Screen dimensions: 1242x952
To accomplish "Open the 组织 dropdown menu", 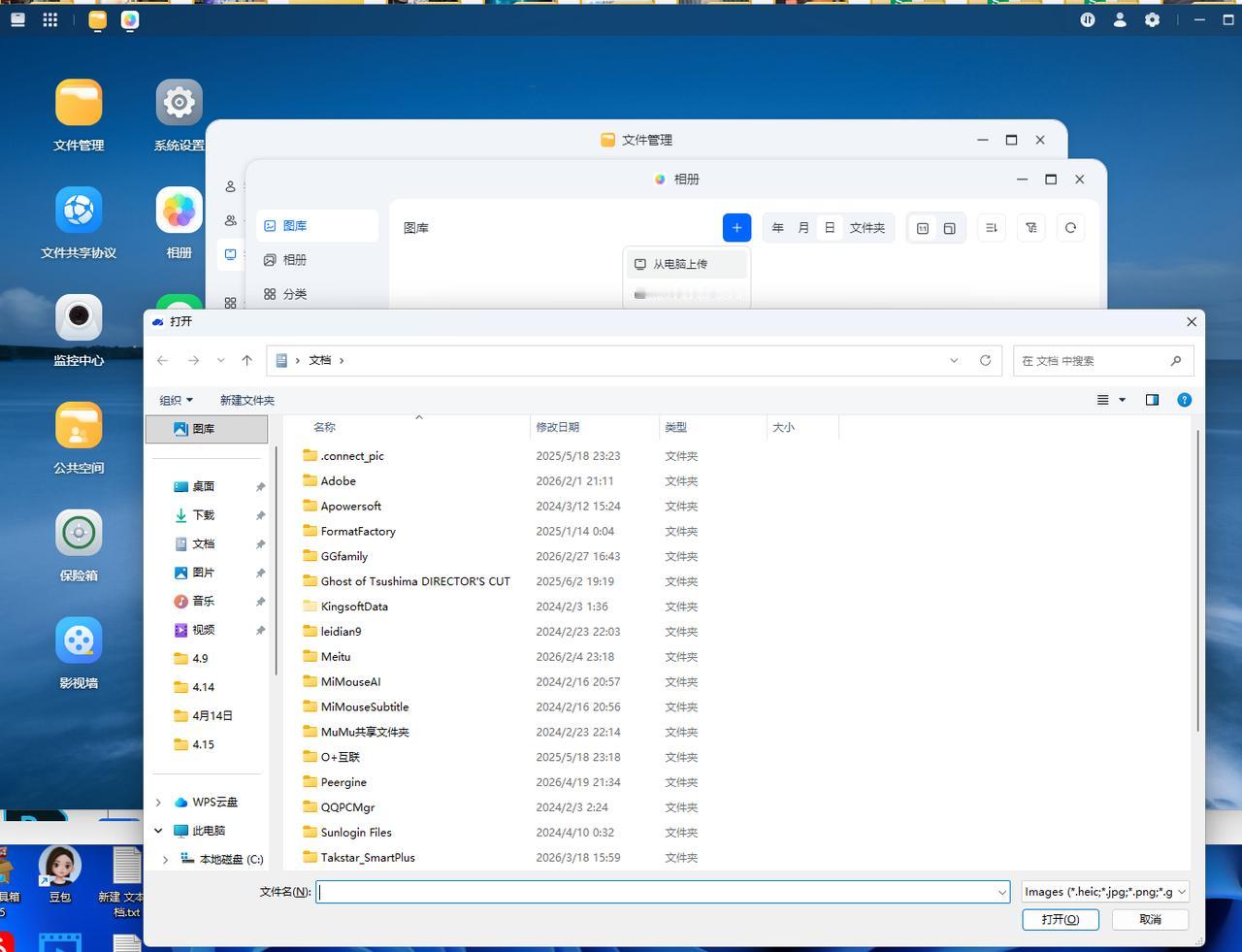I will tap(176, 400).
